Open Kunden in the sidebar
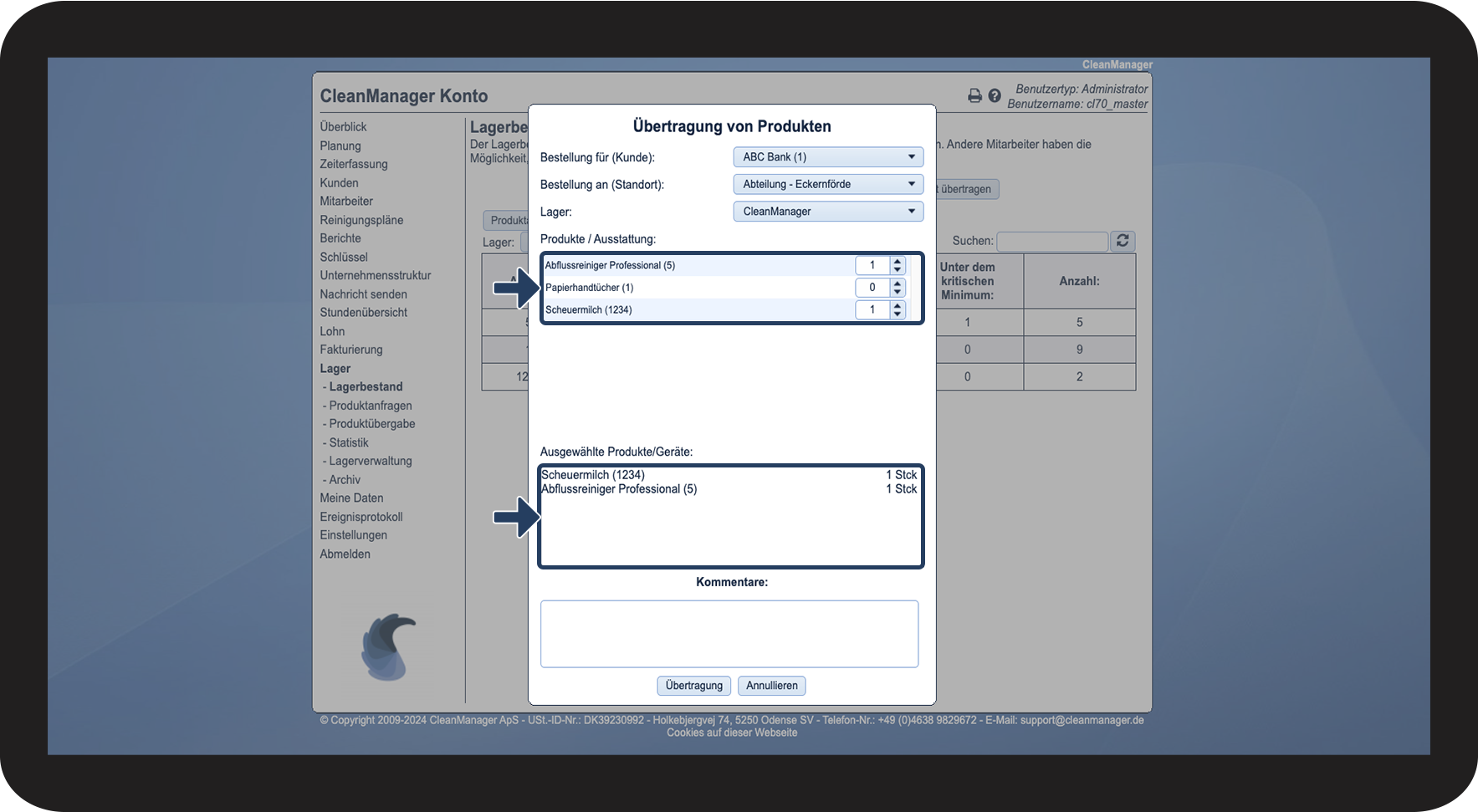1478x812 pixels. point(339,183)
